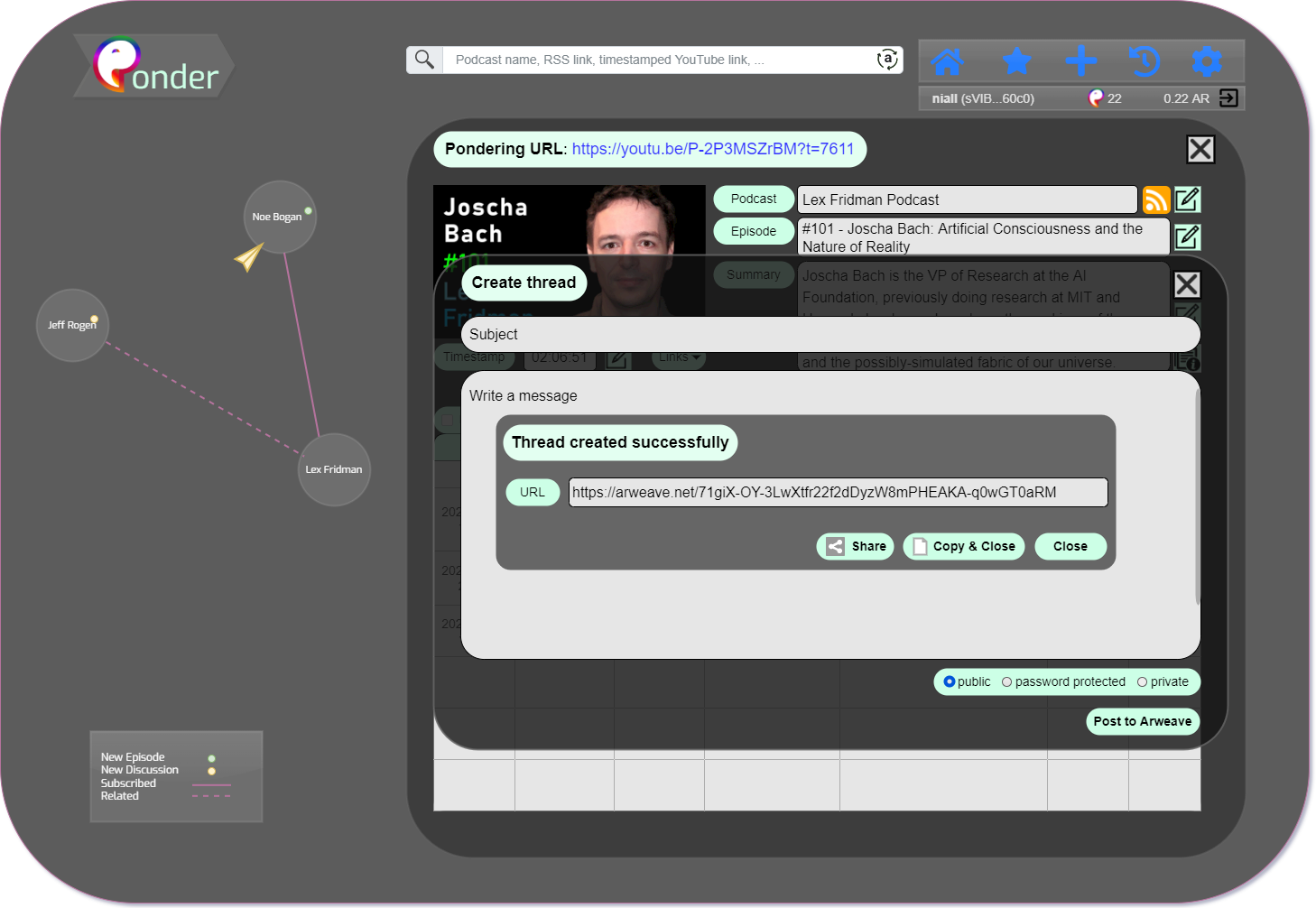Open history via the clock icon
The height and width of the screenshot is (908, 1316).
coord(1144,61)
